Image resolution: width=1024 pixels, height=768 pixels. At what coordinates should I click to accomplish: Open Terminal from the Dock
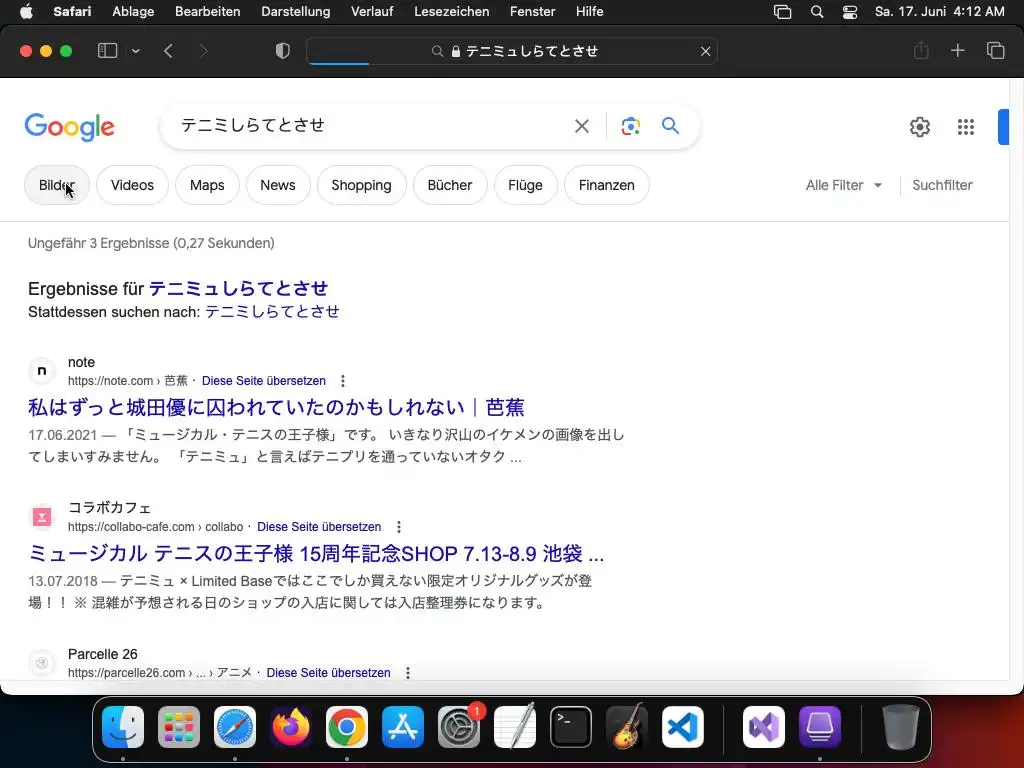pyautogui.click(x=571, y=727)
